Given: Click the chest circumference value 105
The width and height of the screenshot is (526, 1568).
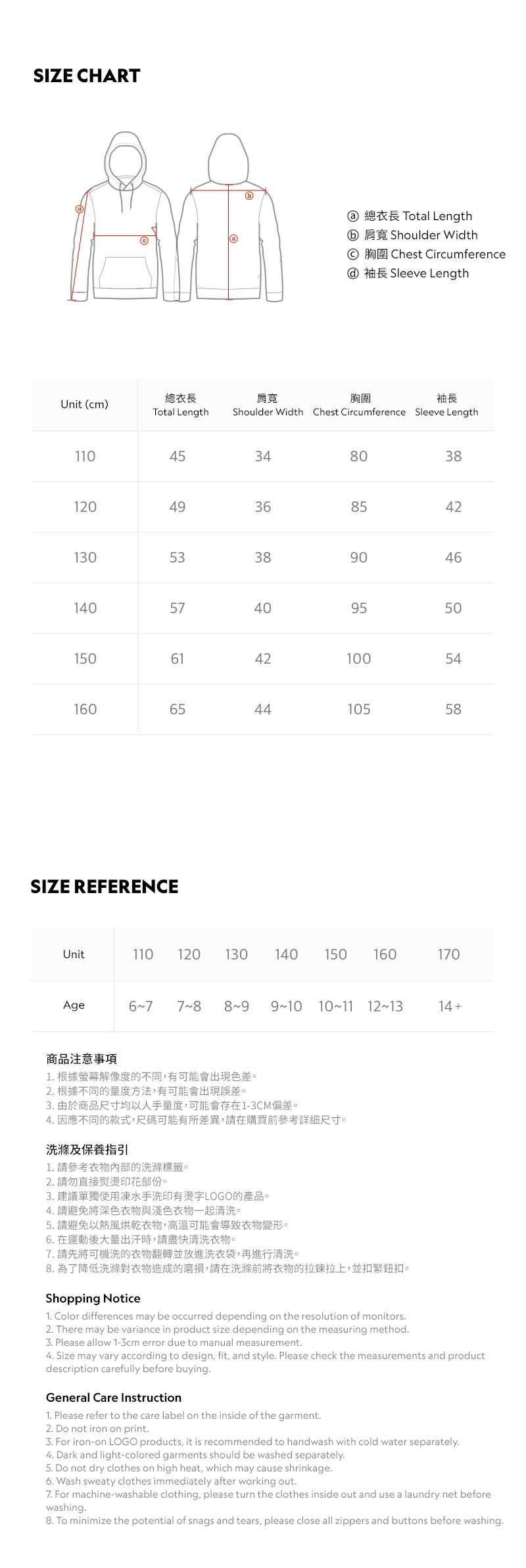Looking at the screenshot, I should tap(359, 709).
